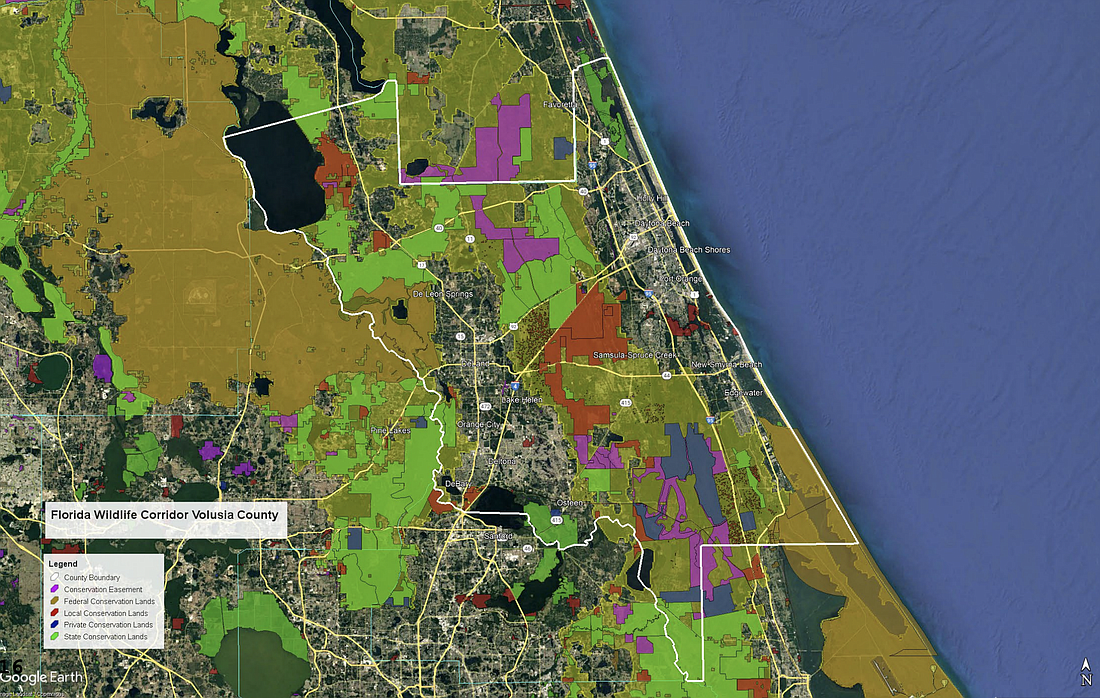
Task: Click the New Smyrna Beach label
Action: [x=726, y=365]
